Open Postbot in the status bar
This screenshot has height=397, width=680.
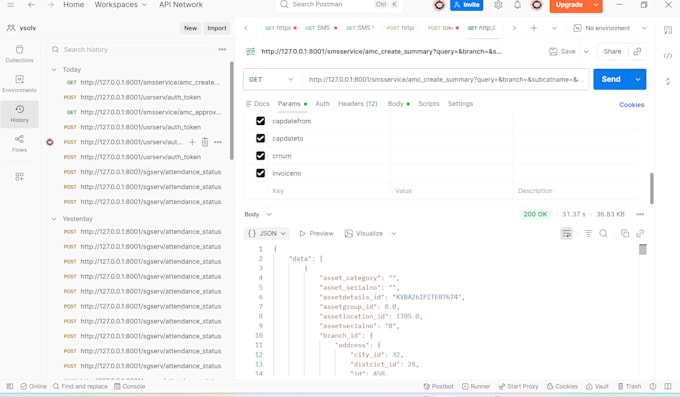tap(438, 386)
